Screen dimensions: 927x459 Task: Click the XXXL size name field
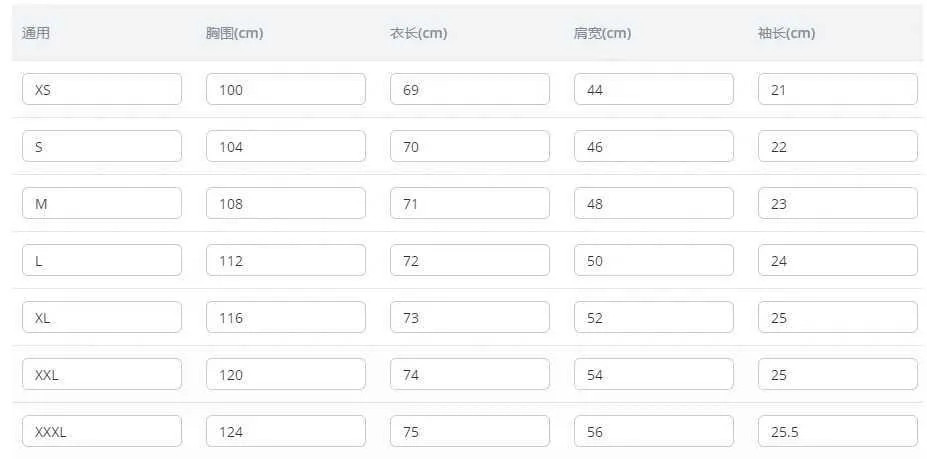click(x=102, y=431)
